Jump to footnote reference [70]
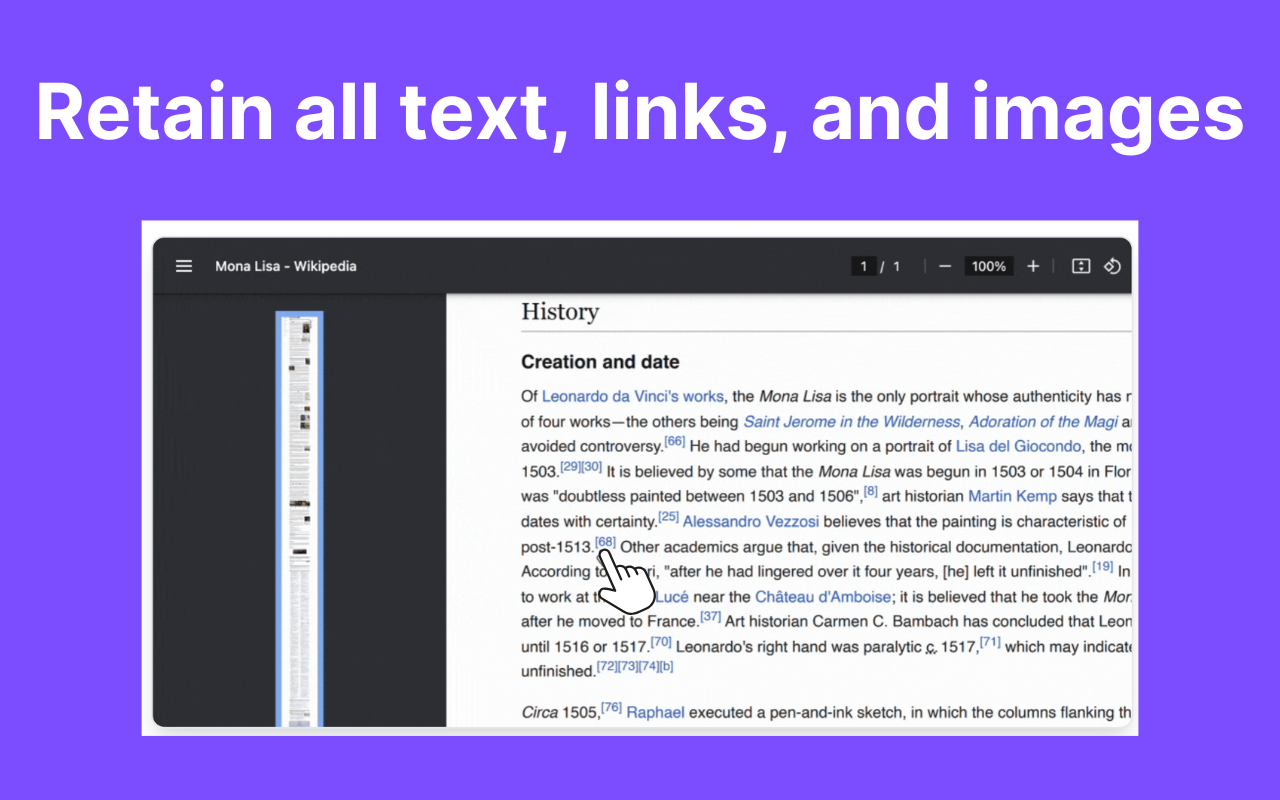Image resolution: width=1280 pixels, height=800 pixels. (661, 641)
